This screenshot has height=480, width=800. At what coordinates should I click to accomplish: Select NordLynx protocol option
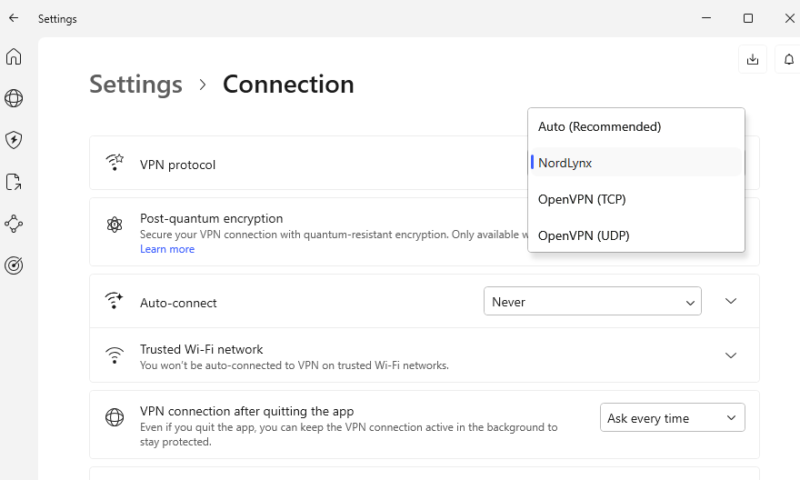click(x=636, y=163)
